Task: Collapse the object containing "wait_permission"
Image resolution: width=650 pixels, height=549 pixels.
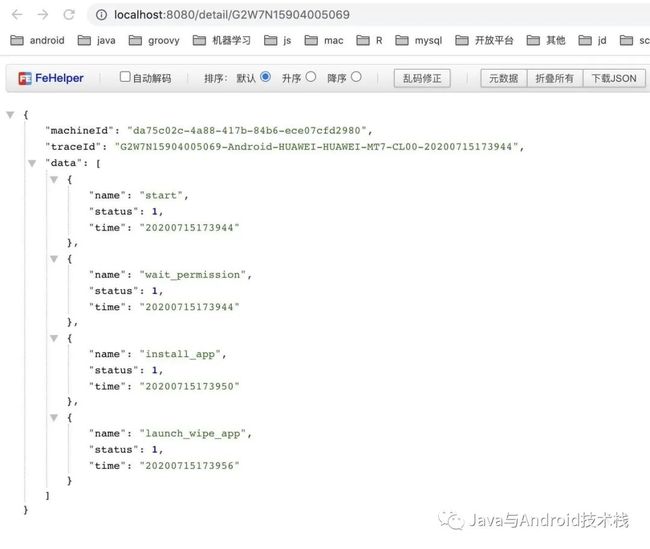Action: (x=54, y=259)
